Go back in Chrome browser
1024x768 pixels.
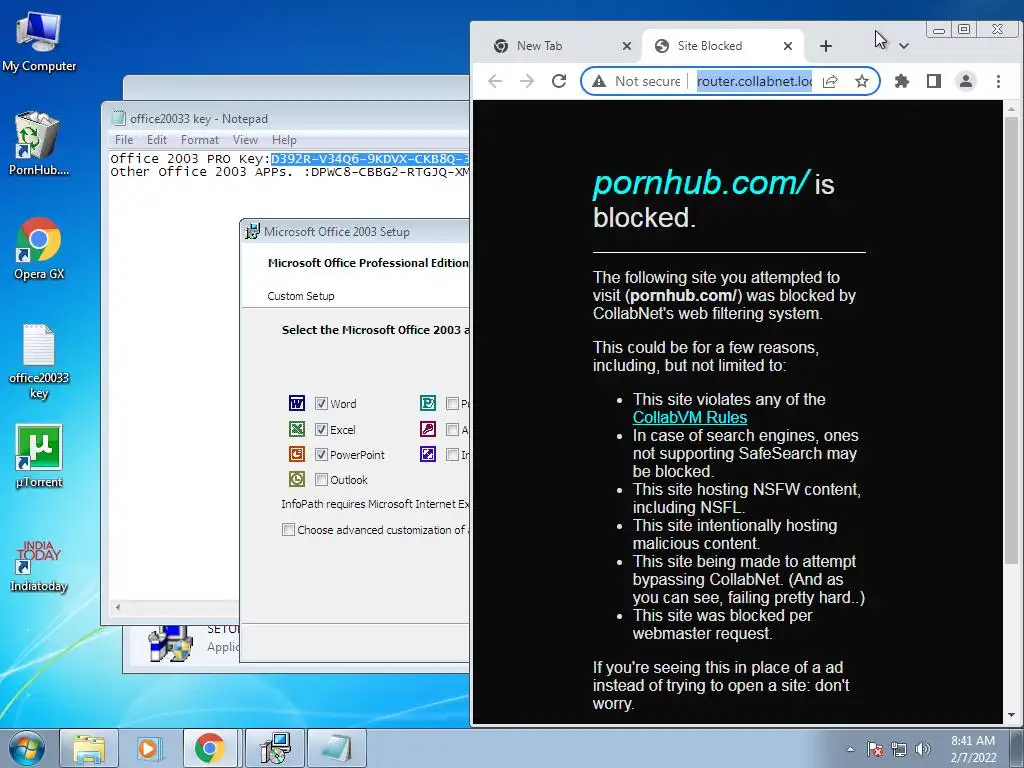[x=495, y=81]
